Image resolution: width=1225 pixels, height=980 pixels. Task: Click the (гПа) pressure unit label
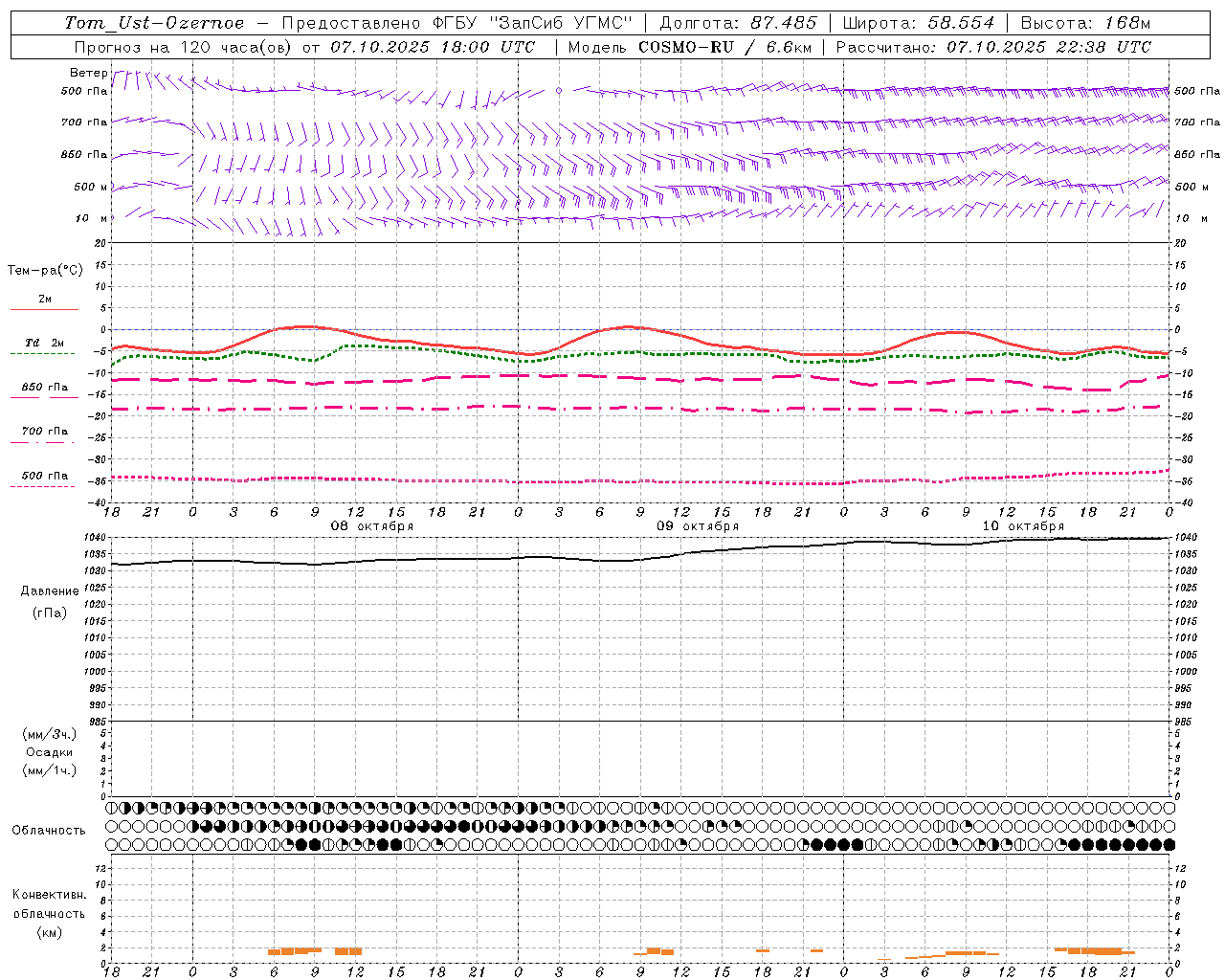(x=50, y=612)
